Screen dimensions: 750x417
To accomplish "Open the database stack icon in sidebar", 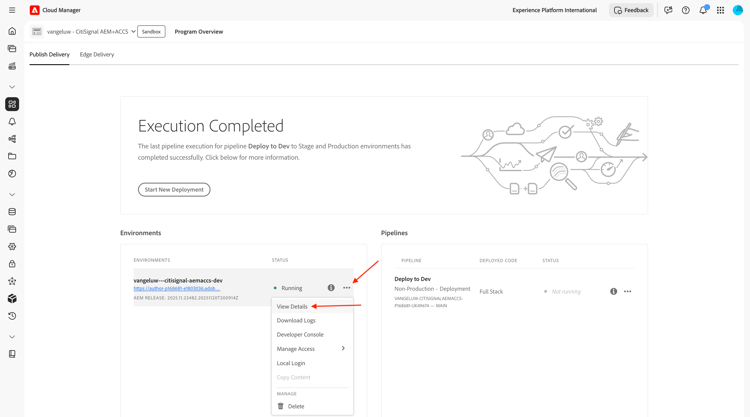I will [x=12, y=212].
